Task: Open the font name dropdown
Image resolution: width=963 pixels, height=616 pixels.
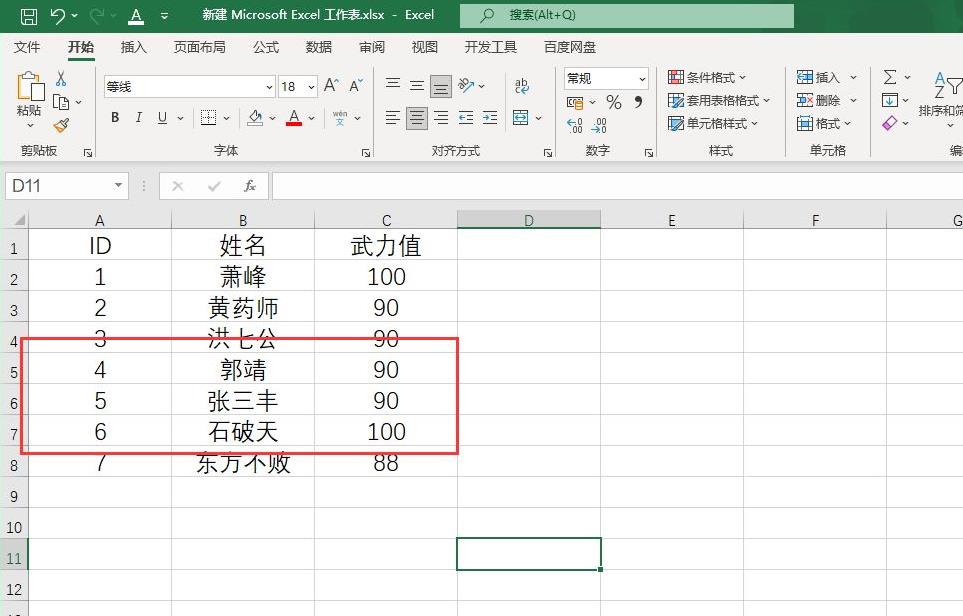Action: tap(269, 87)
